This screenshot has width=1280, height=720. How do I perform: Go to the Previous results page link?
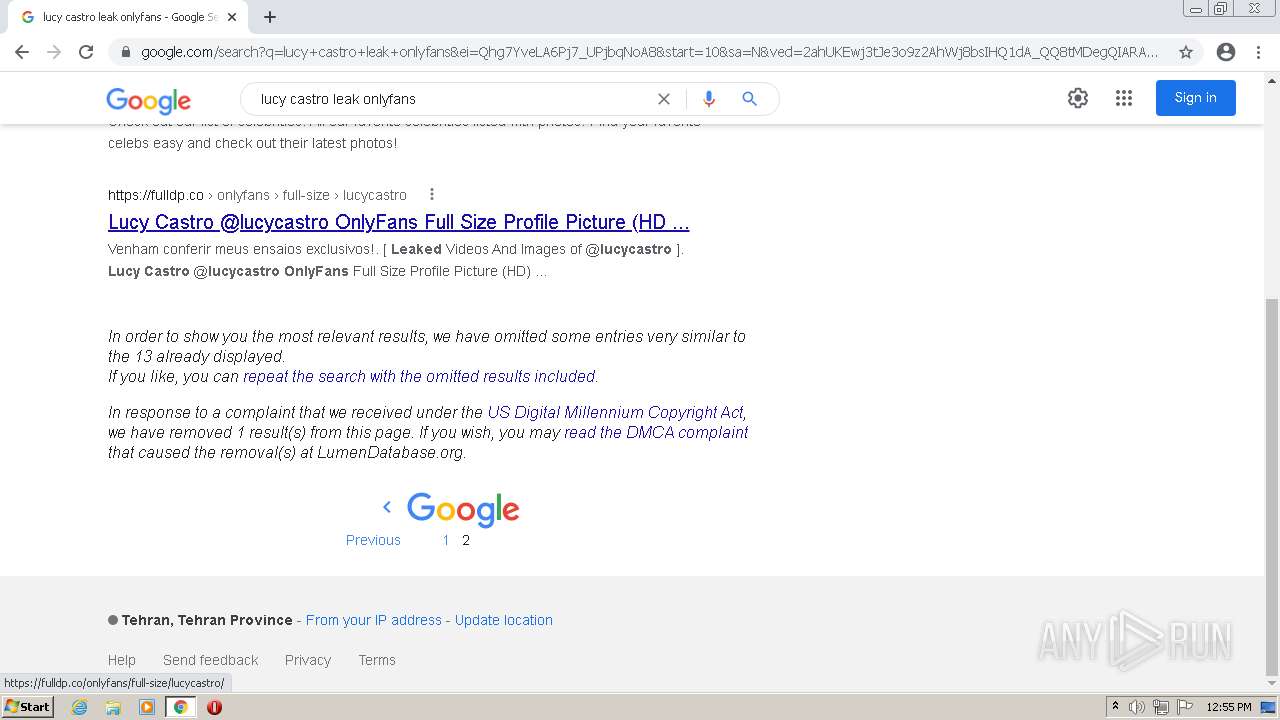click(x=373, y=540)
